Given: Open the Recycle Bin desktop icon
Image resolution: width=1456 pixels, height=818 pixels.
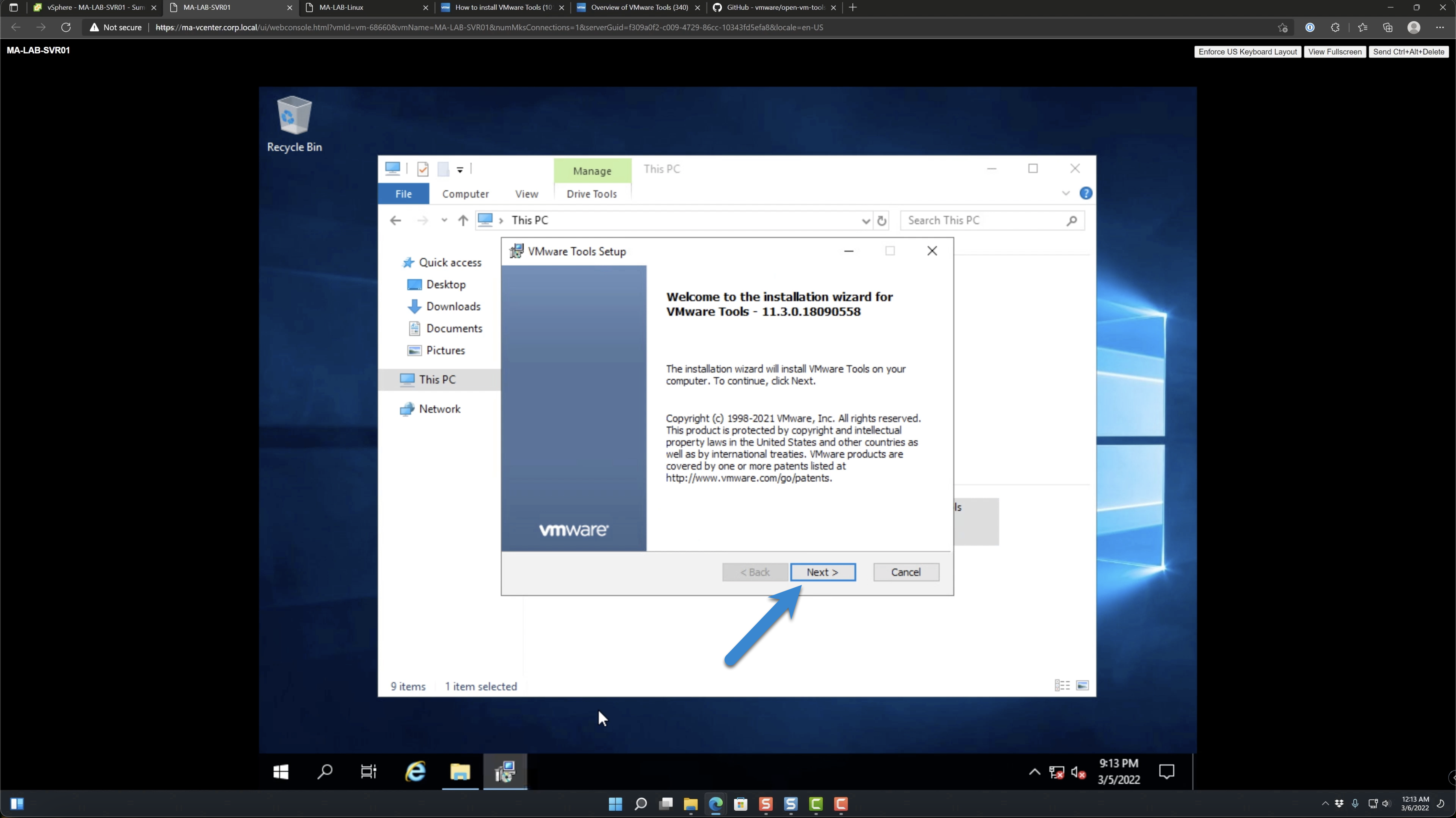Looking at the screenshot, I should (294, 124).
